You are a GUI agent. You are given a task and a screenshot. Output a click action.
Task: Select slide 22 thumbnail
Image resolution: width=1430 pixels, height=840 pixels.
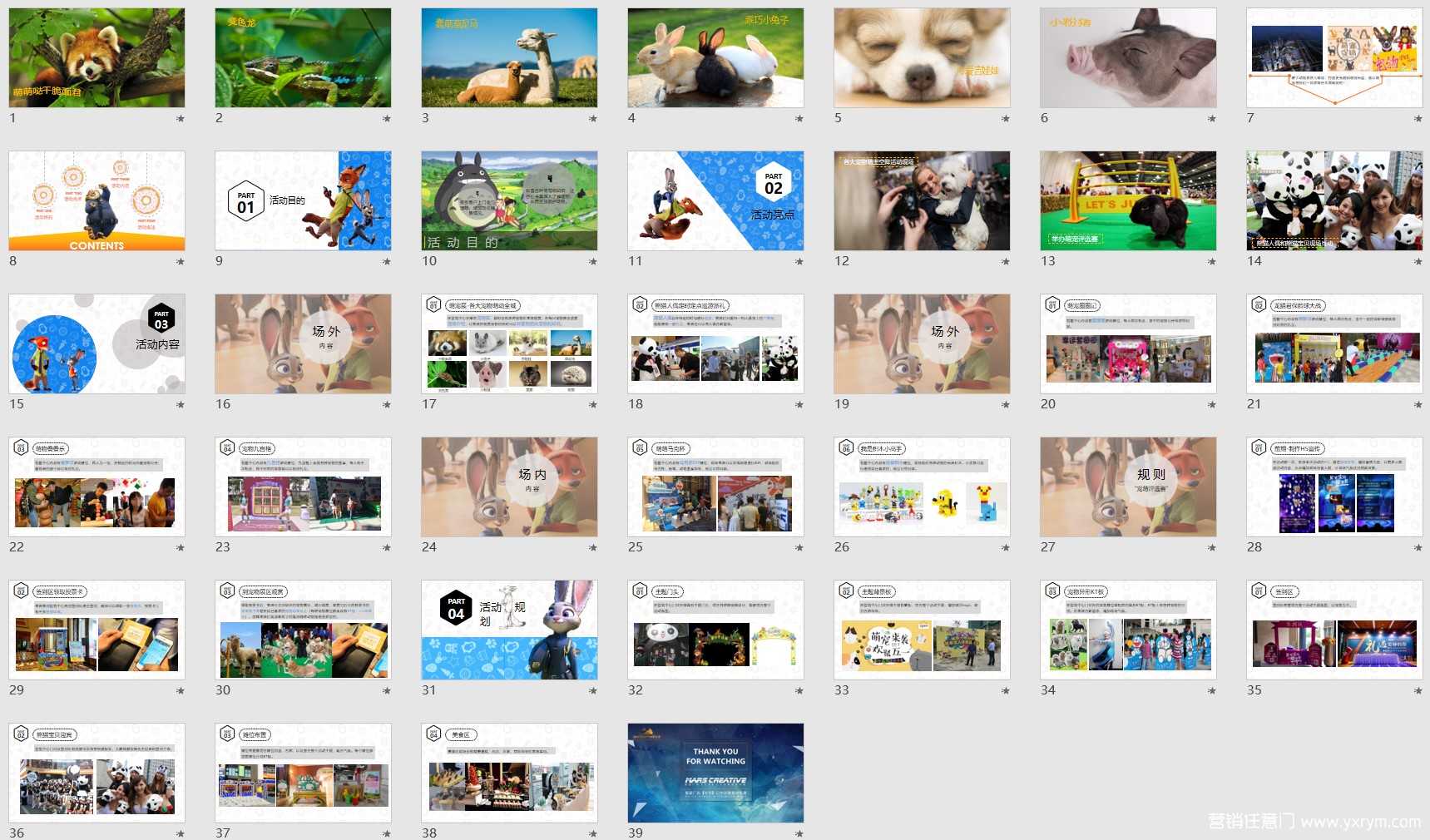pyautogui.click(x=97, y=487)
